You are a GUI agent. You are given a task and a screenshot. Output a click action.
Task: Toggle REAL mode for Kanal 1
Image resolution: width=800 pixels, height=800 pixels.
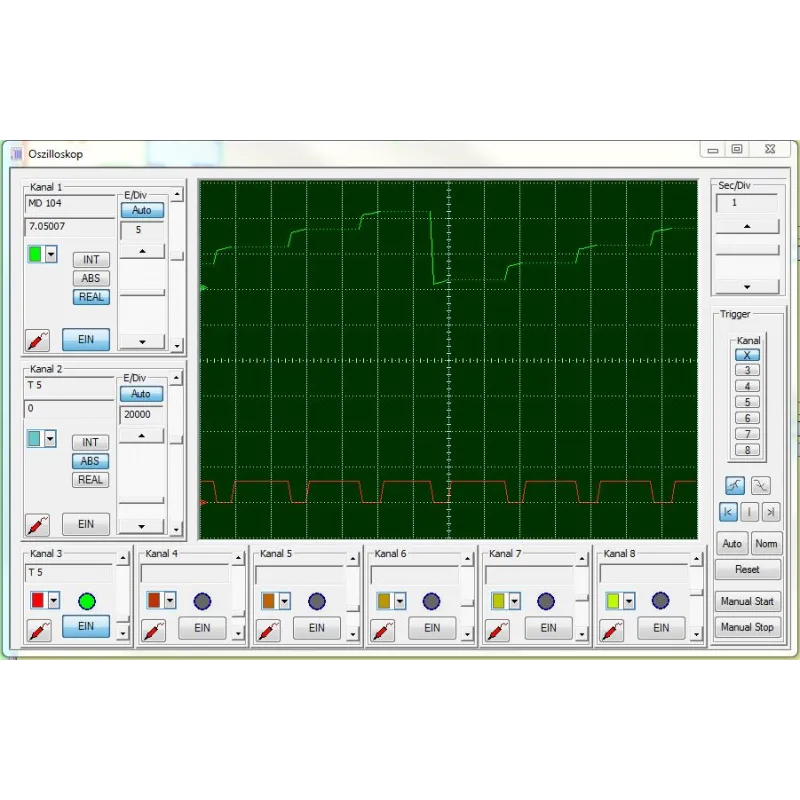[91, 297]
